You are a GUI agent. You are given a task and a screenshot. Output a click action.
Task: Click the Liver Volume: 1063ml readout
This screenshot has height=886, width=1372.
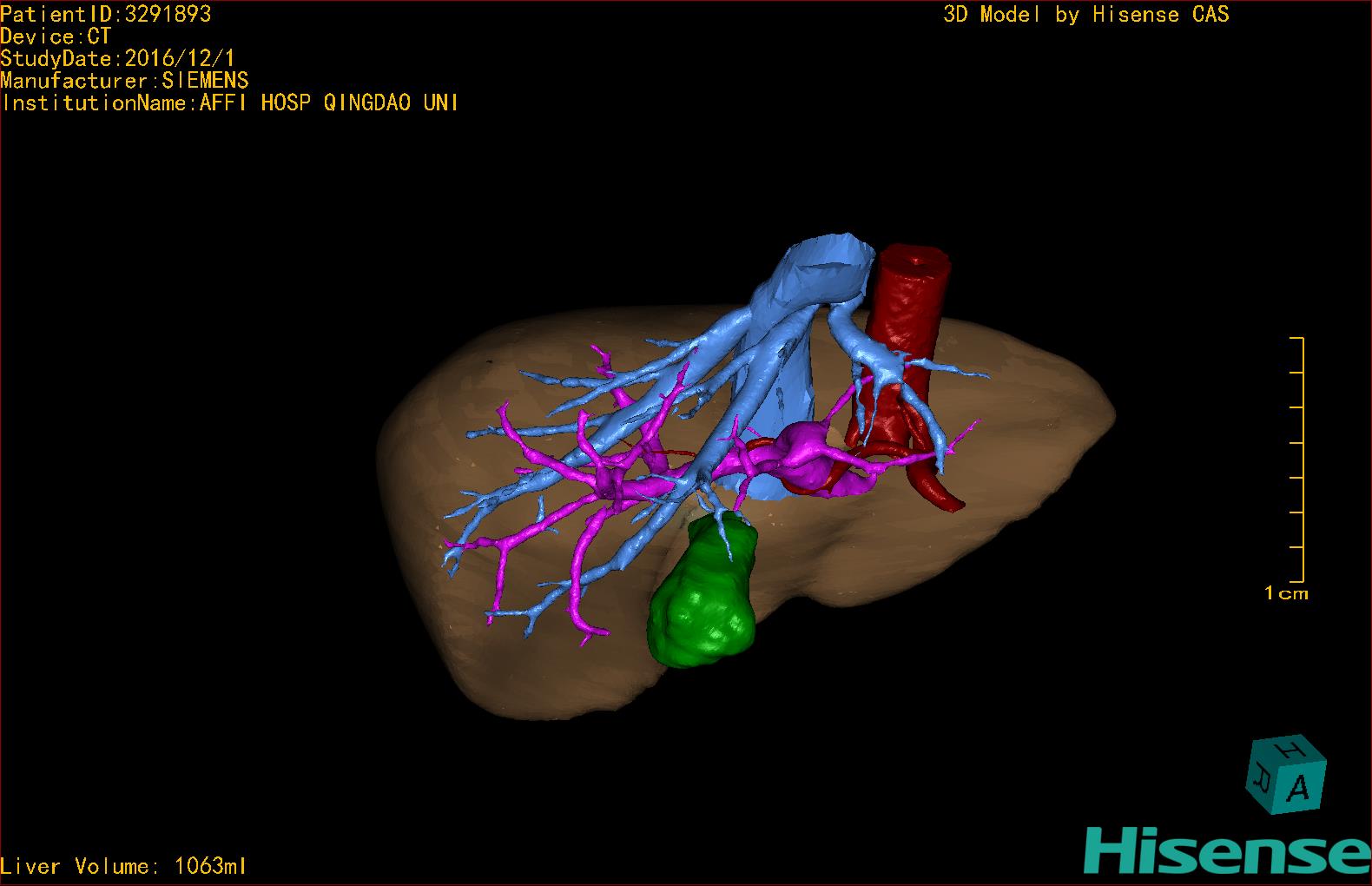click(123, 866)
